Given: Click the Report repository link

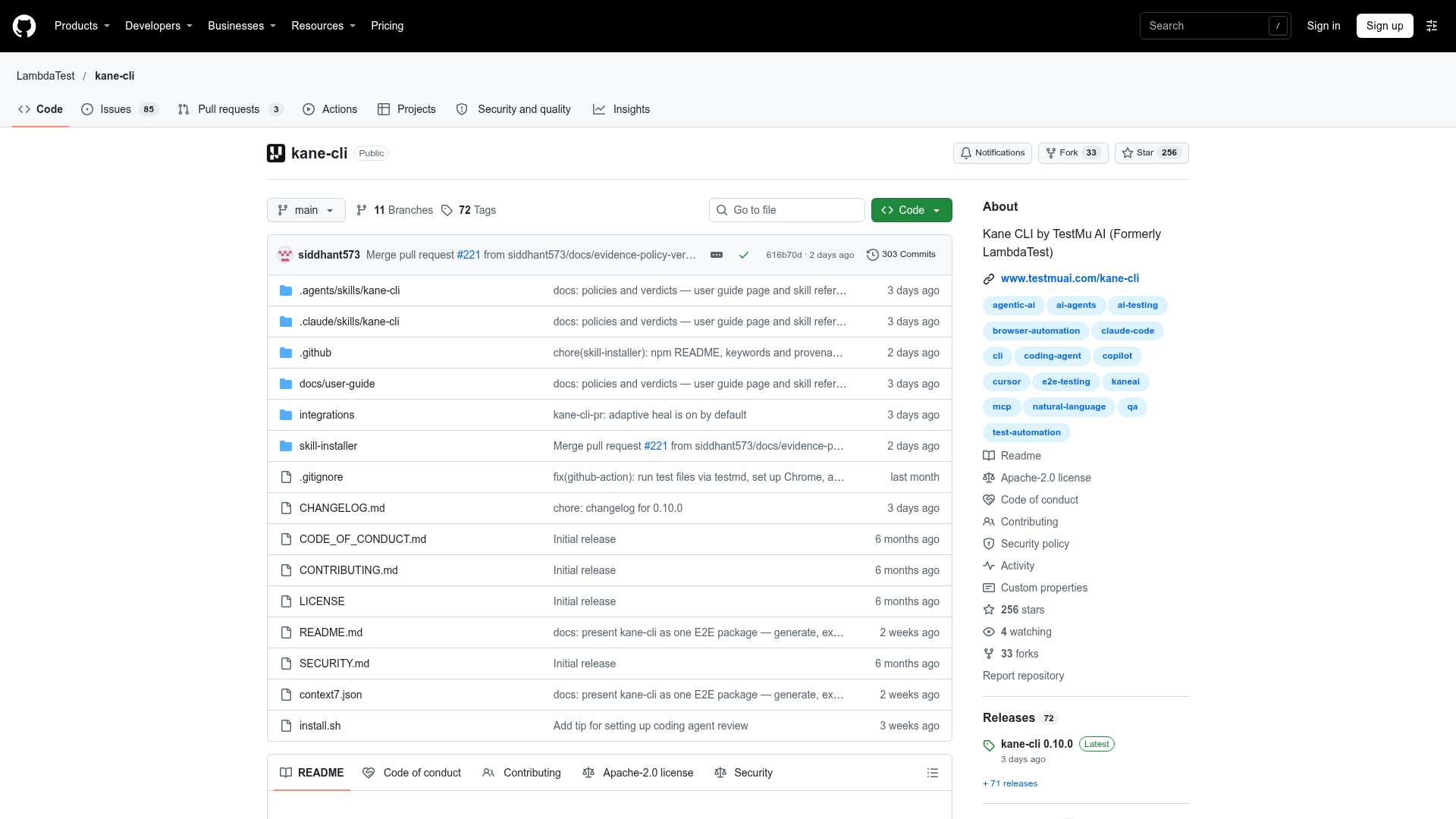Looking at the screenshot, I should pyautogui.click(x=1023, y=676).
